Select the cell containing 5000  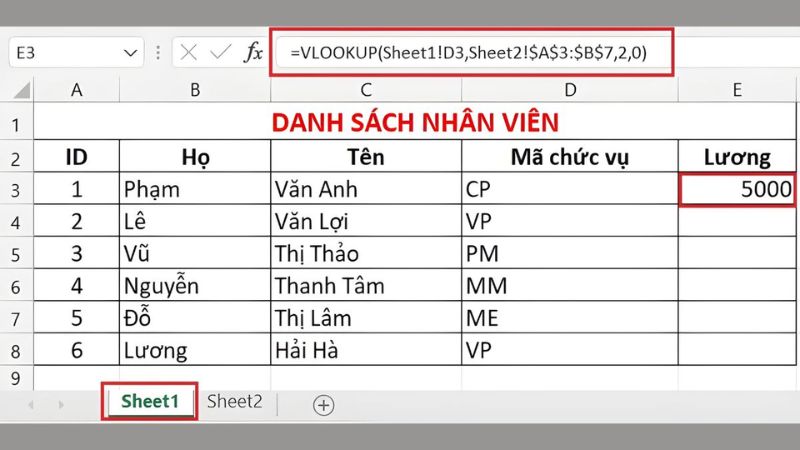click(x=737, y=189)
